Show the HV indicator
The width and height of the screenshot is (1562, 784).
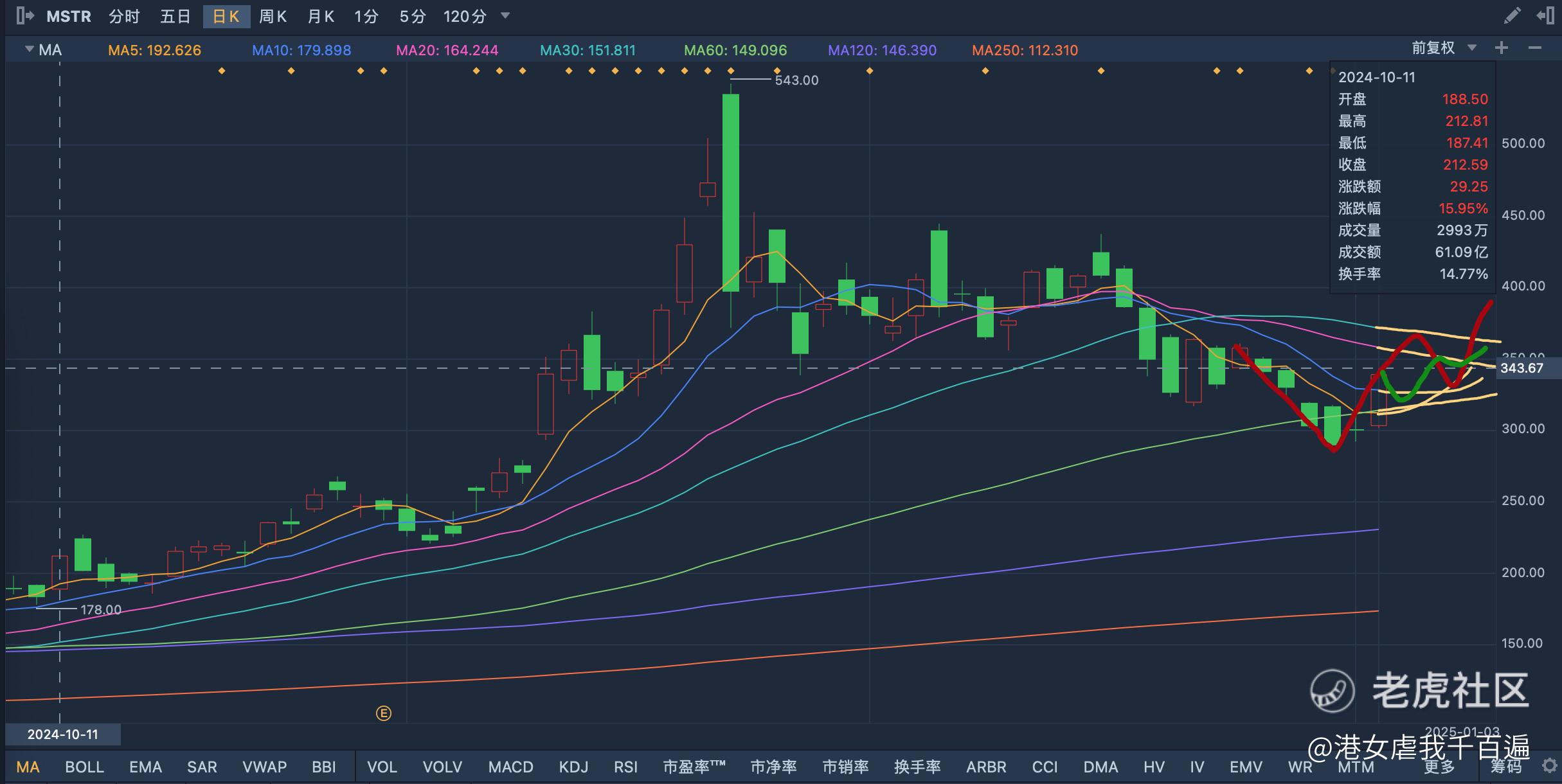pos(1154,767)
